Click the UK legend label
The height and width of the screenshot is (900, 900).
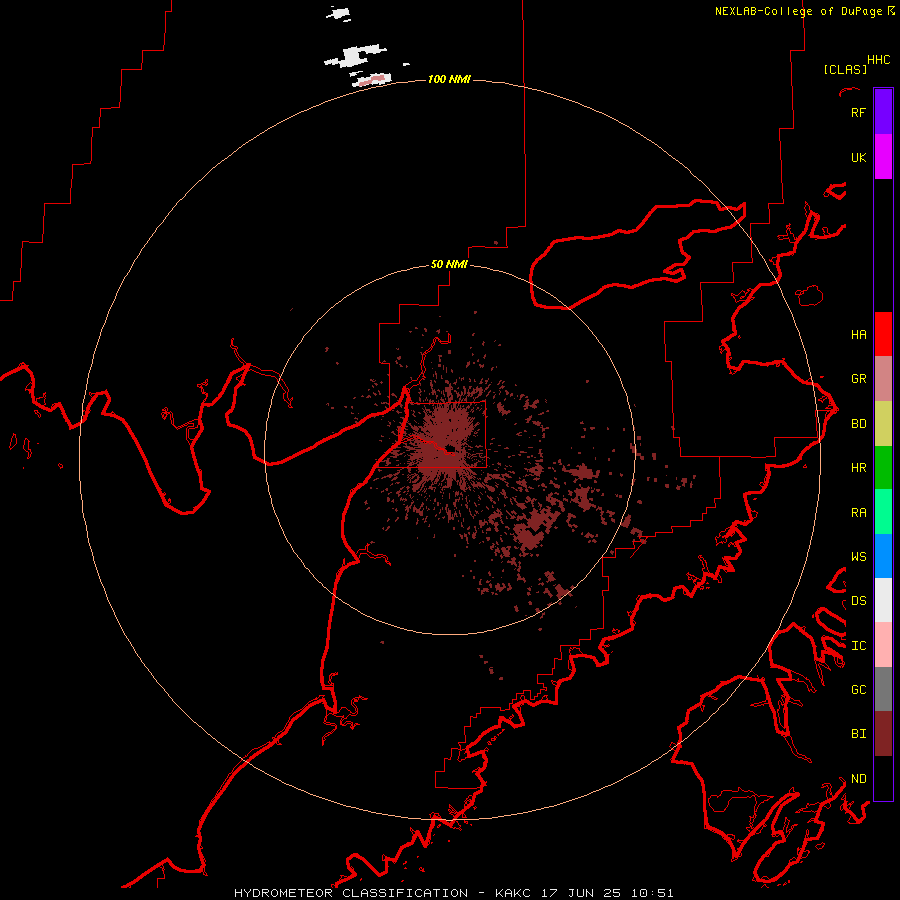point(858,157)
